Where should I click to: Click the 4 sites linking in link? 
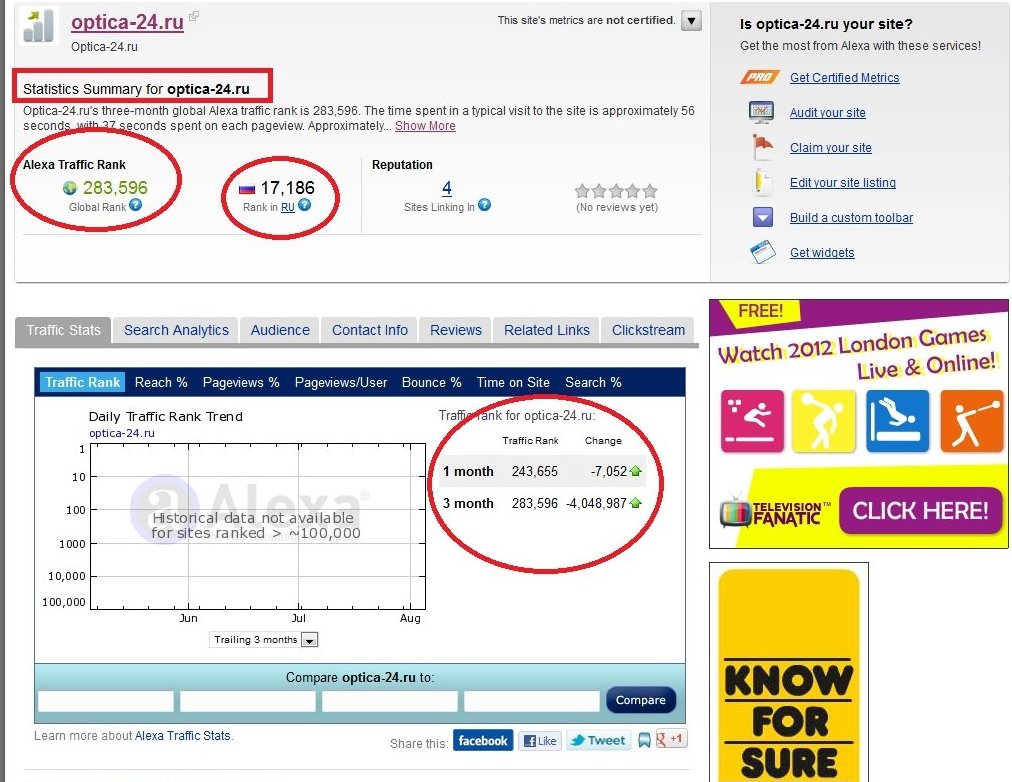pyautogui.click(x=447, y=188)
